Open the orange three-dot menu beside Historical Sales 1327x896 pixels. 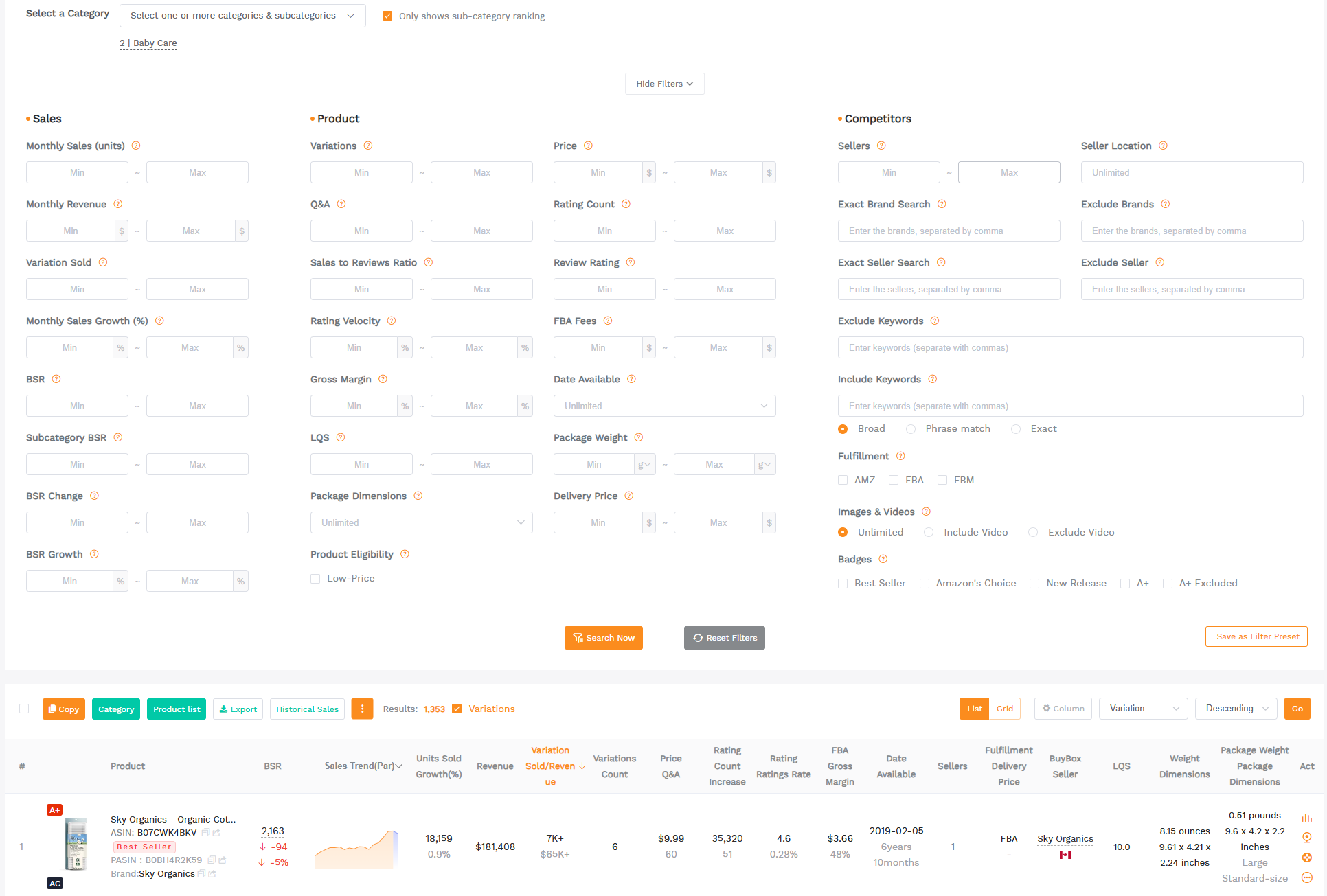[x=362, y=709]
